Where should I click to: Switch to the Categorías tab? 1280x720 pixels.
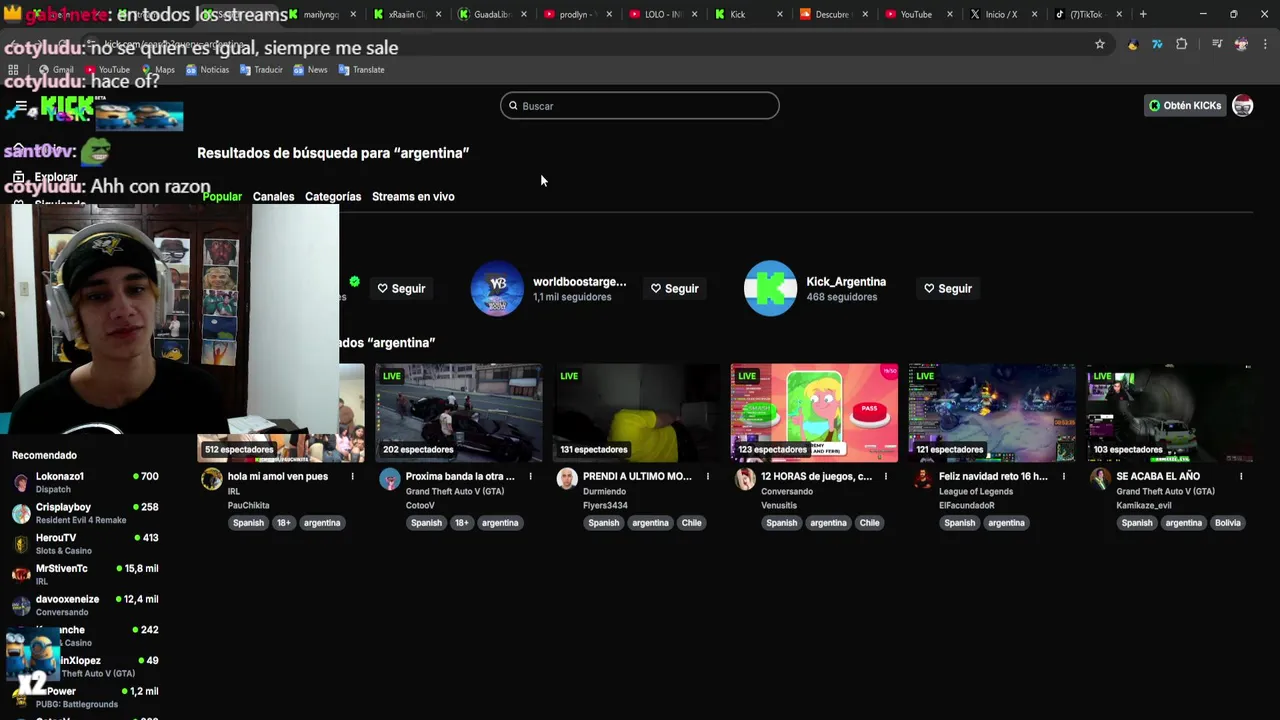(333, 197)
